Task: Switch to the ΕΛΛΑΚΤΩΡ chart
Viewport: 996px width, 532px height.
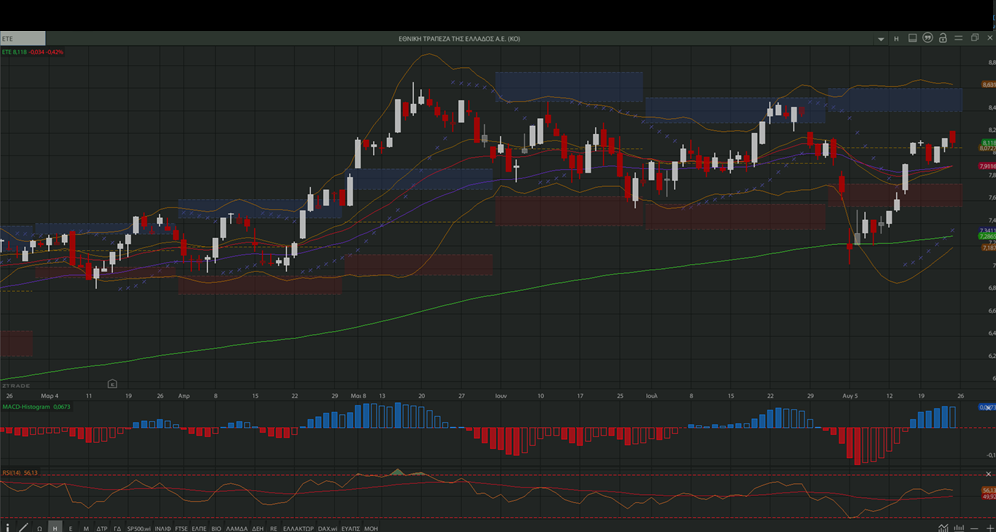Action: click(299, 528)
